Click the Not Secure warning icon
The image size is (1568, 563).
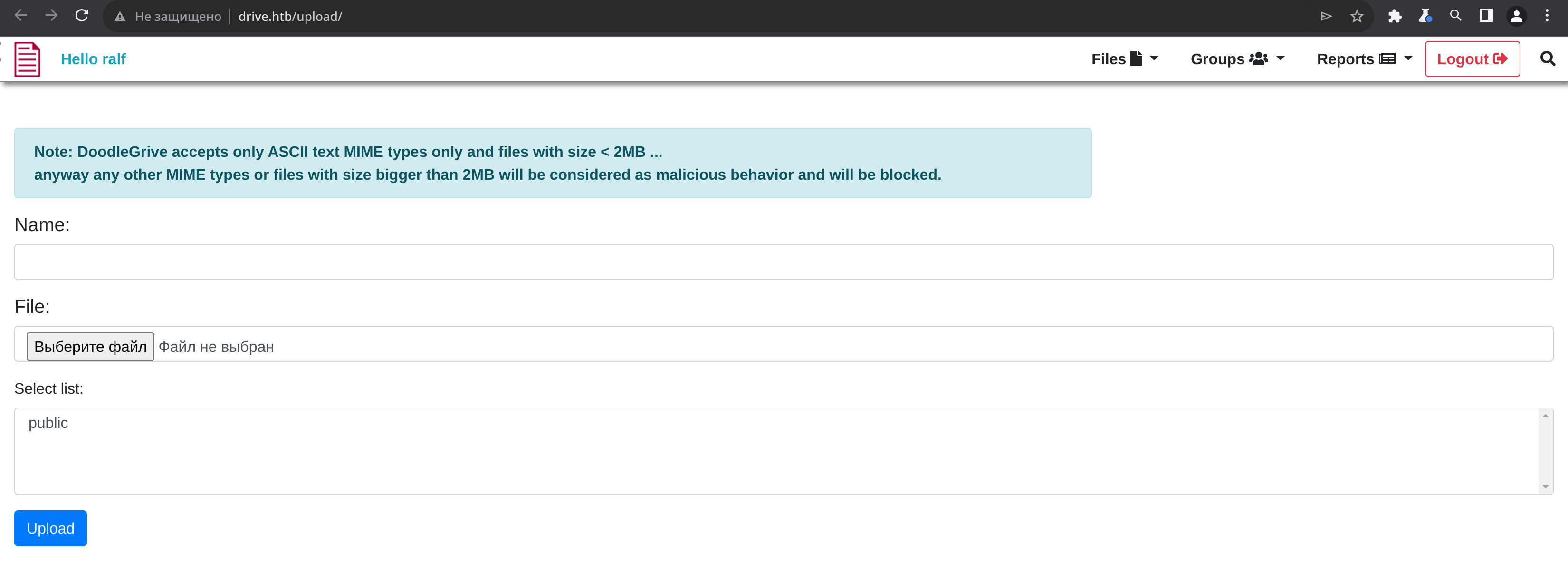(x=120, y=17)
